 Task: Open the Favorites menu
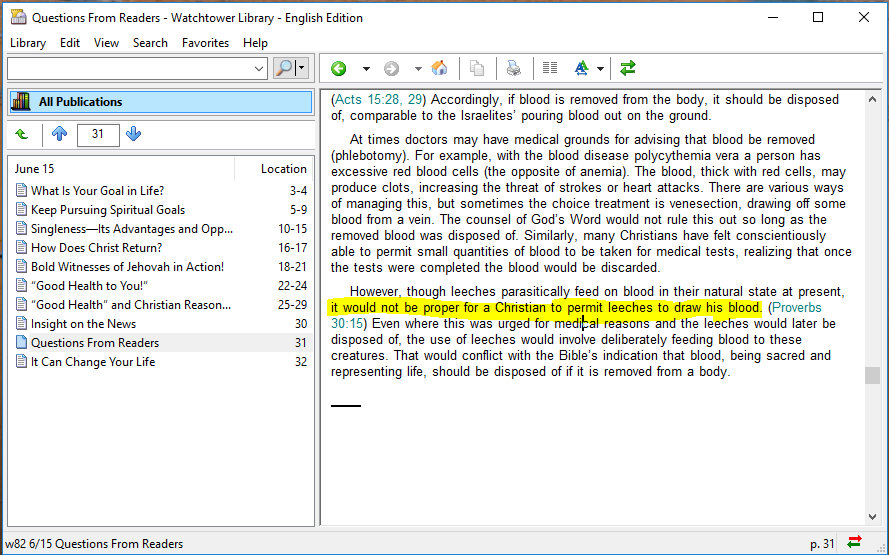(205, 43)
